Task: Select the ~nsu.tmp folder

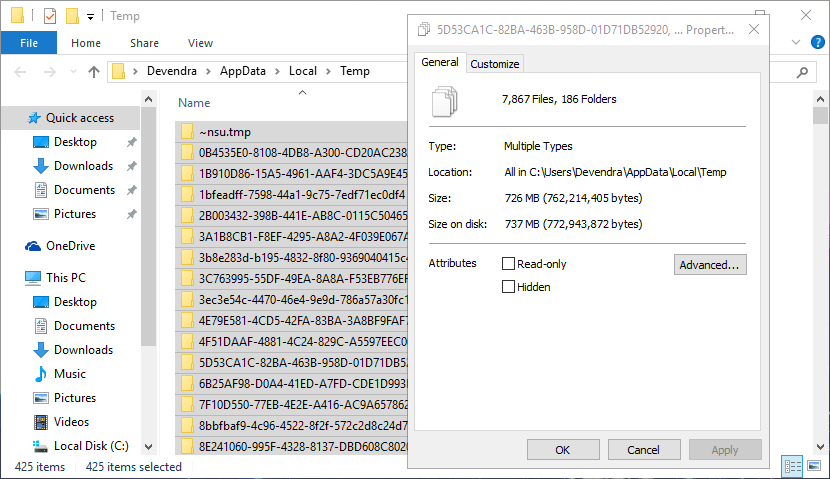Action: 291,132
